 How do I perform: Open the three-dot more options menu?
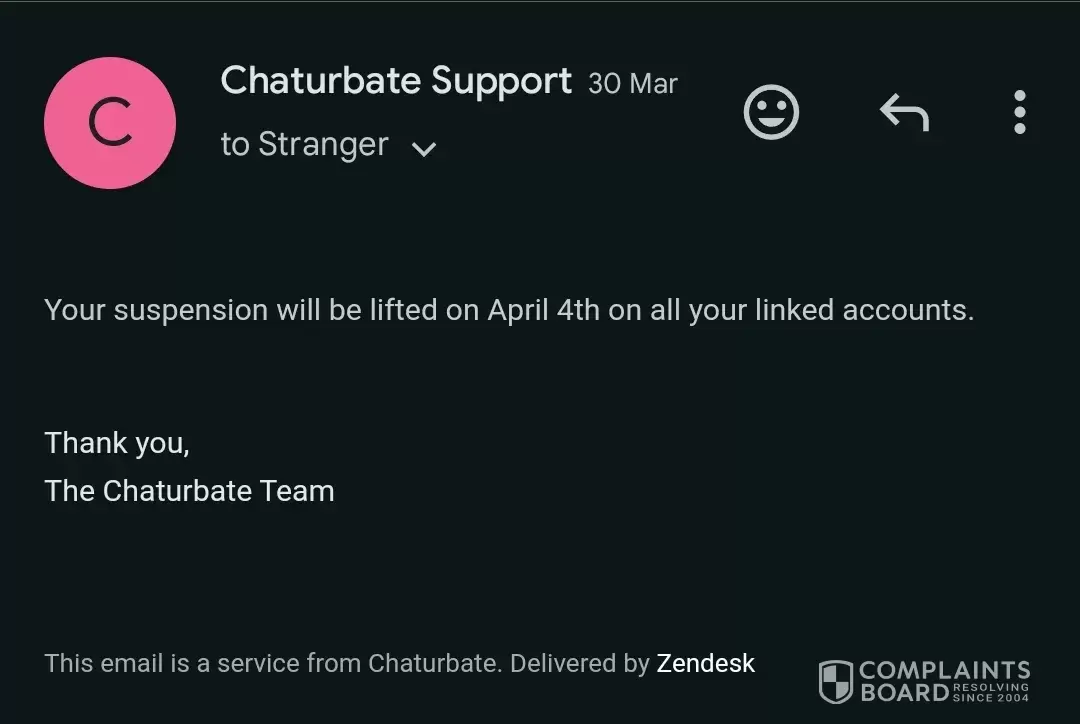[x=1019, y=112]
